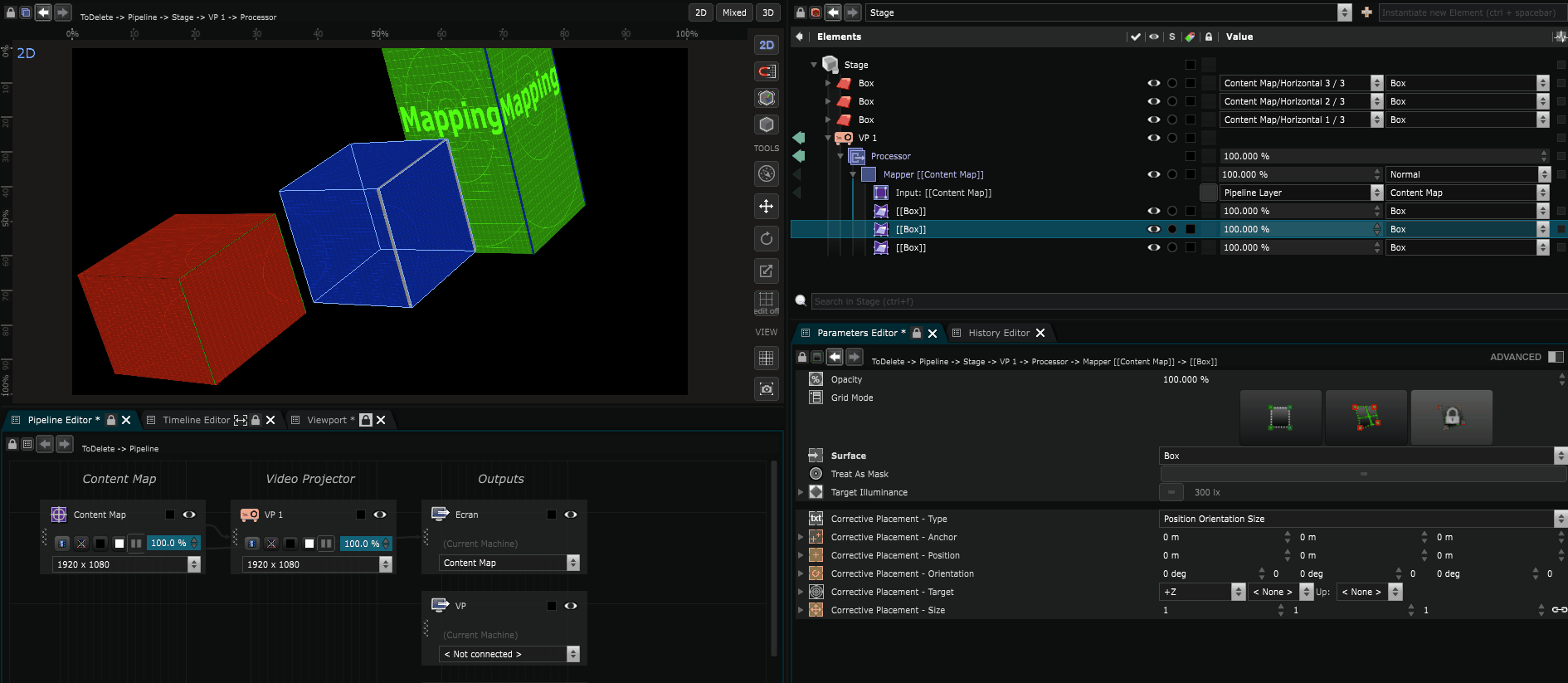Select the rotate tool in viewport toolbar

(767, 239)
